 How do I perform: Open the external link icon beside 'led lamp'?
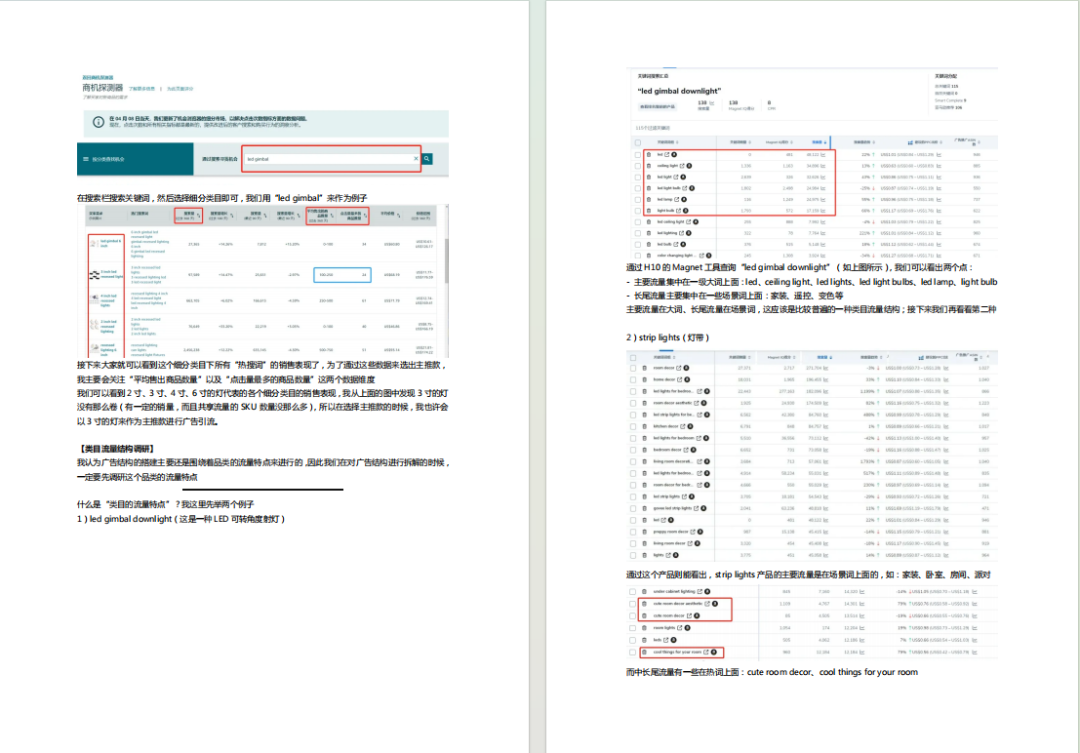click(676, 199)
